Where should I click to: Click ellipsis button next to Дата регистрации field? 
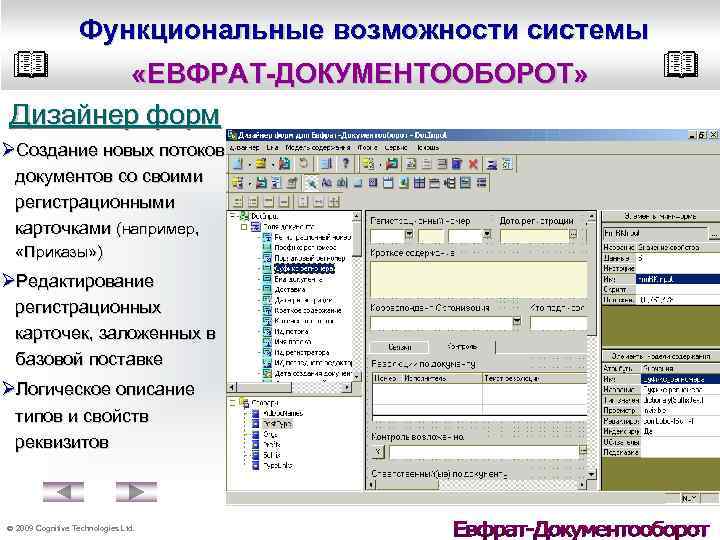point(573,235)
